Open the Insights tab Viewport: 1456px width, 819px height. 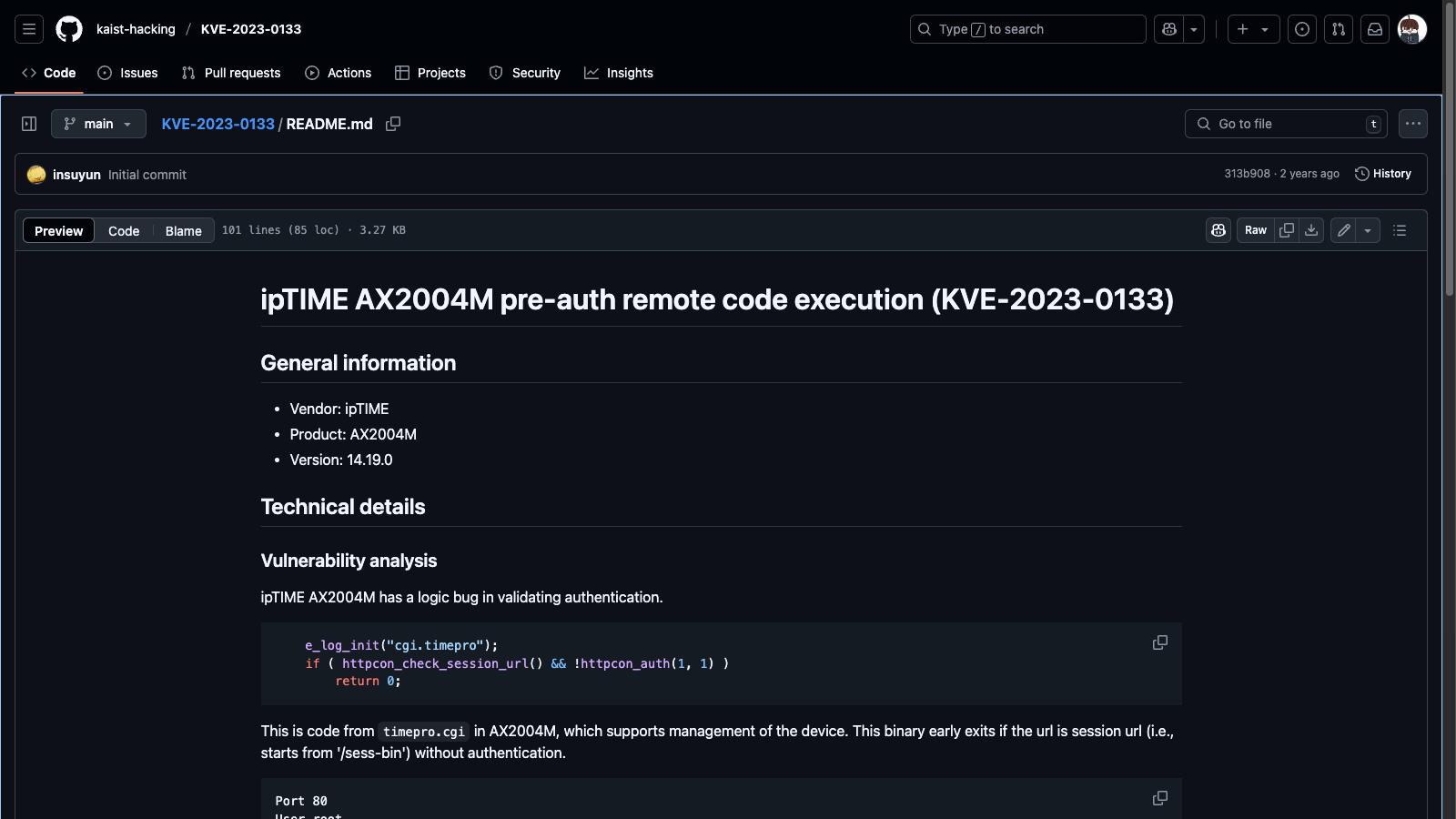(619, 73)
